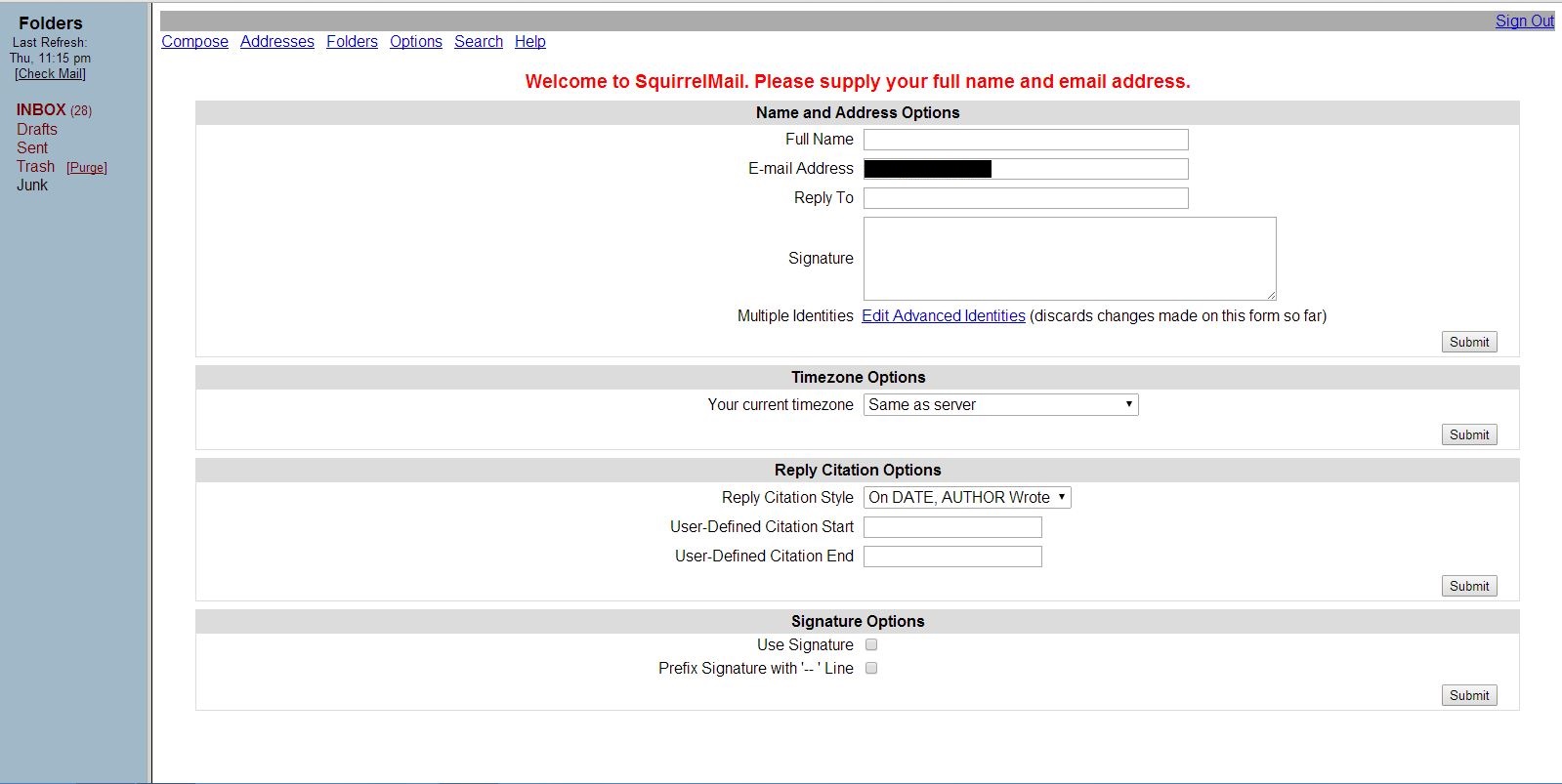Open the Addresses page

(277, 41)
